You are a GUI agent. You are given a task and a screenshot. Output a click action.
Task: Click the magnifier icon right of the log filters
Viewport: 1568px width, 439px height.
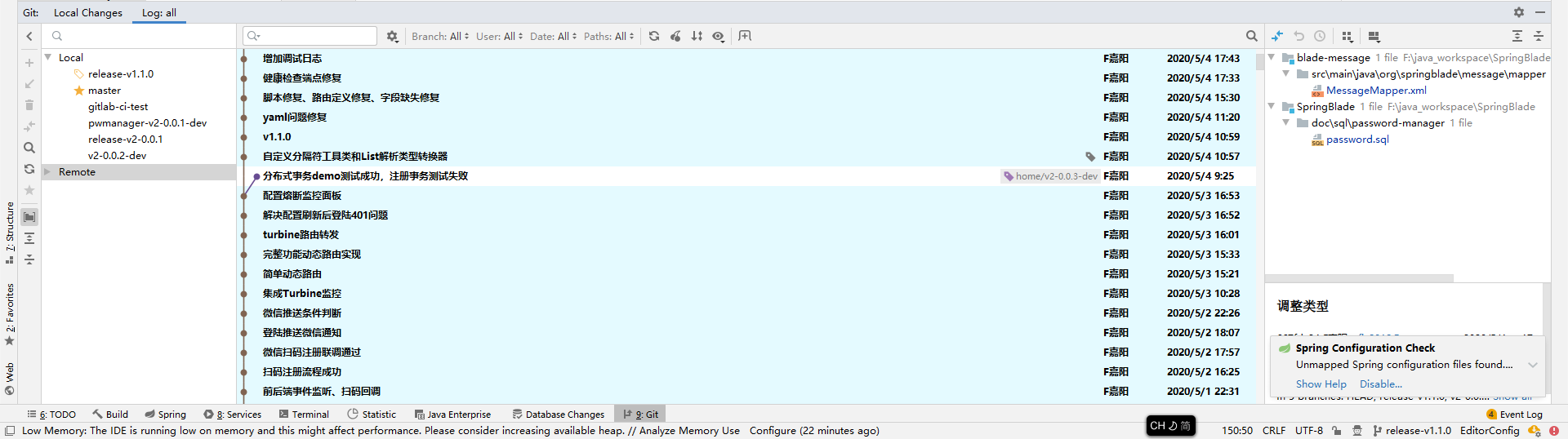1251,36
